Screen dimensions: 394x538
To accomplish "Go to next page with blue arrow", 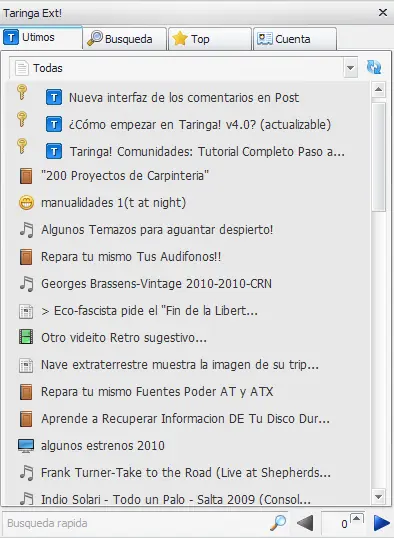I will click(382, 523).
